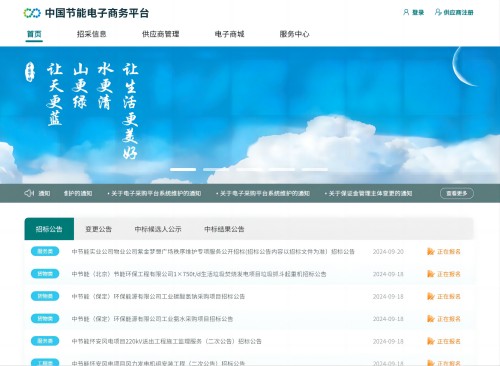Open the 紫金梦想广场秩序维护专项服务 tender announcement
Viewport: 500px width, 366px height.
(213, 251)
